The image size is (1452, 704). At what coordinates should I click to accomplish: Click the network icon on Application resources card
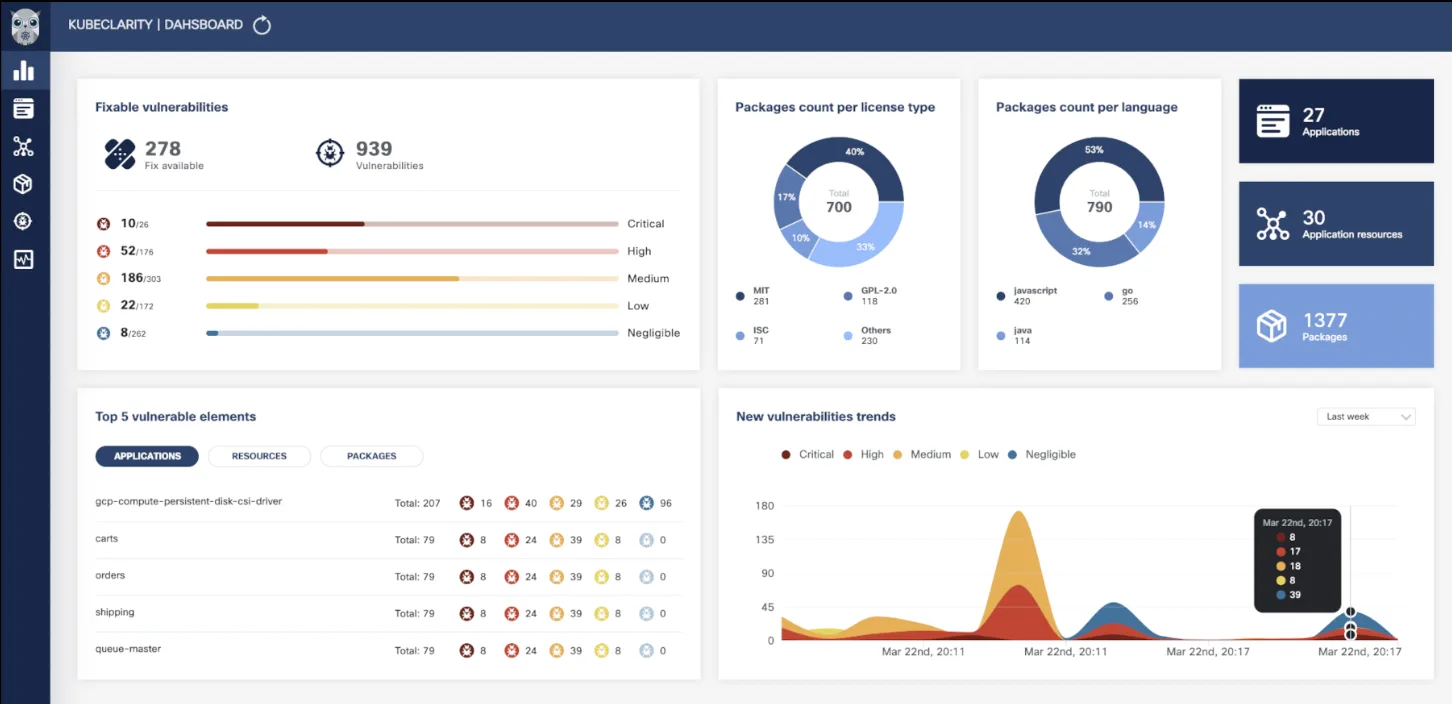1273,224
